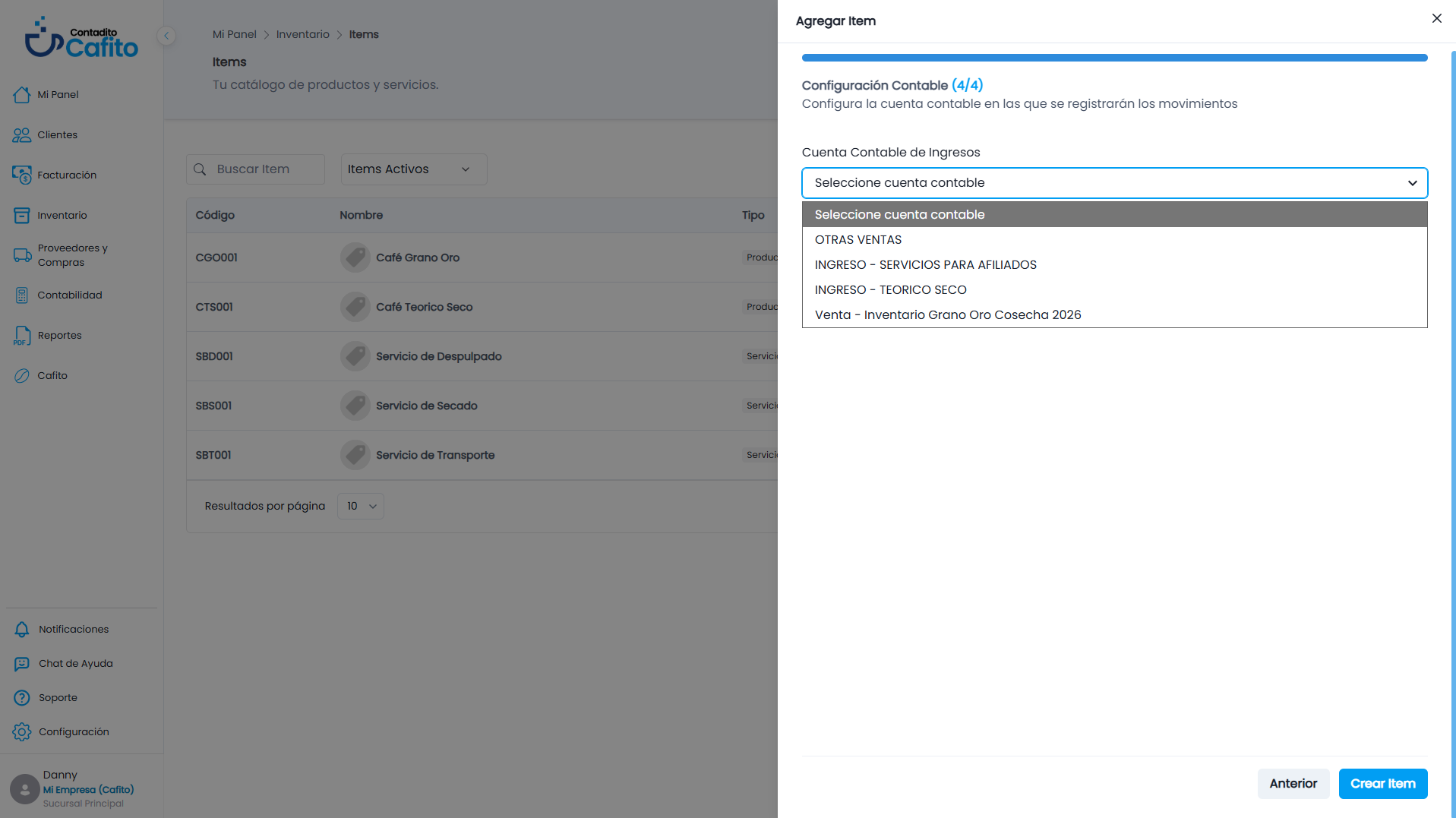The image size is (1456, 818).
Task: Click the SBS001 code cell
Action: pos(213,406)
